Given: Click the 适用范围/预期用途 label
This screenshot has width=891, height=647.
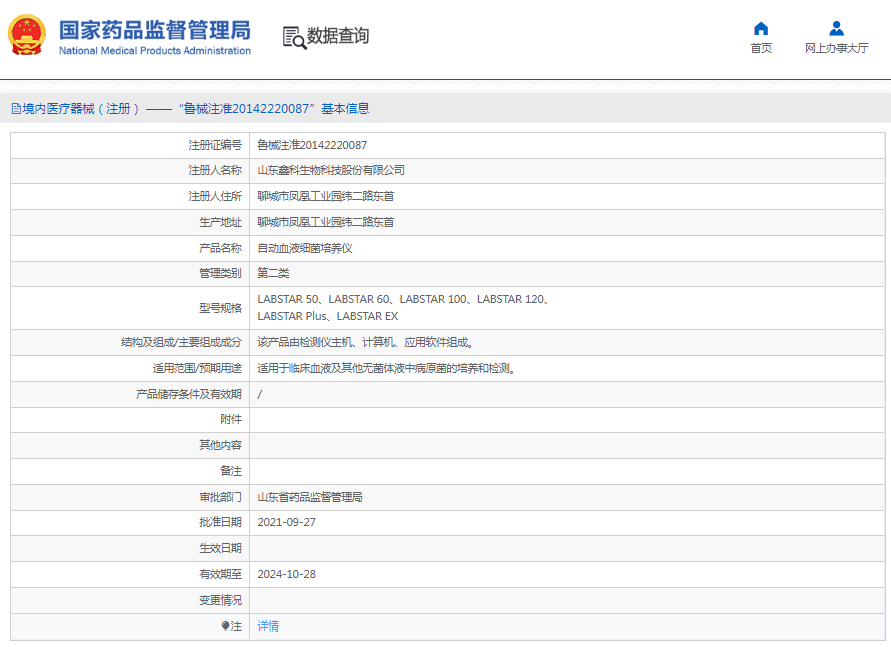Looking at the screenshot, I should pyautogui.click(x=197, y=368).
